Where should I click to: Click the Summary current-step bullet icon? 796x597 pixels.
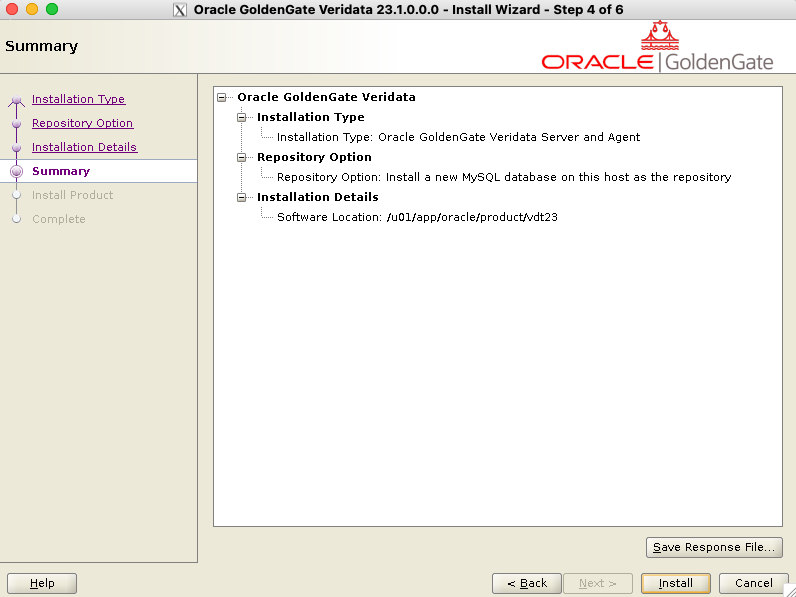[x=16, y=172]
